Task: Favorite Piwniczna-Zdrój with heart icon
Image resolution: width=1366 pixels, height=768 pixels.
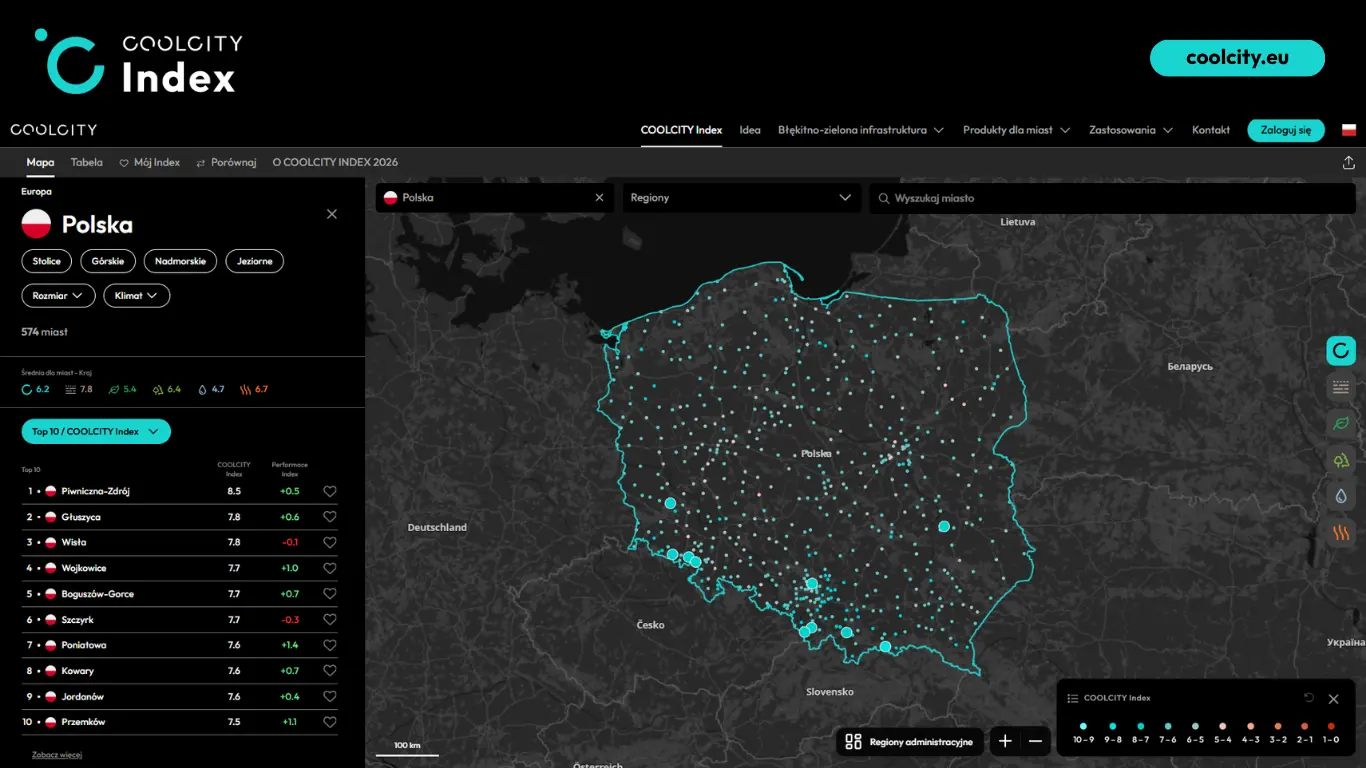Action: (330, 491)
